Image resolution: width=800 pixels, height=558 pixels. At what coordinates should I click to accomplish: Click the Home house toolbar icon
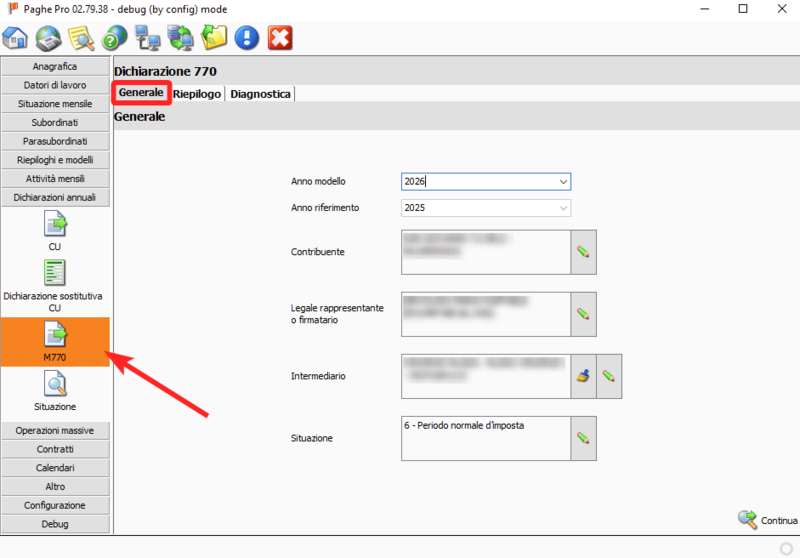[15, 38]
